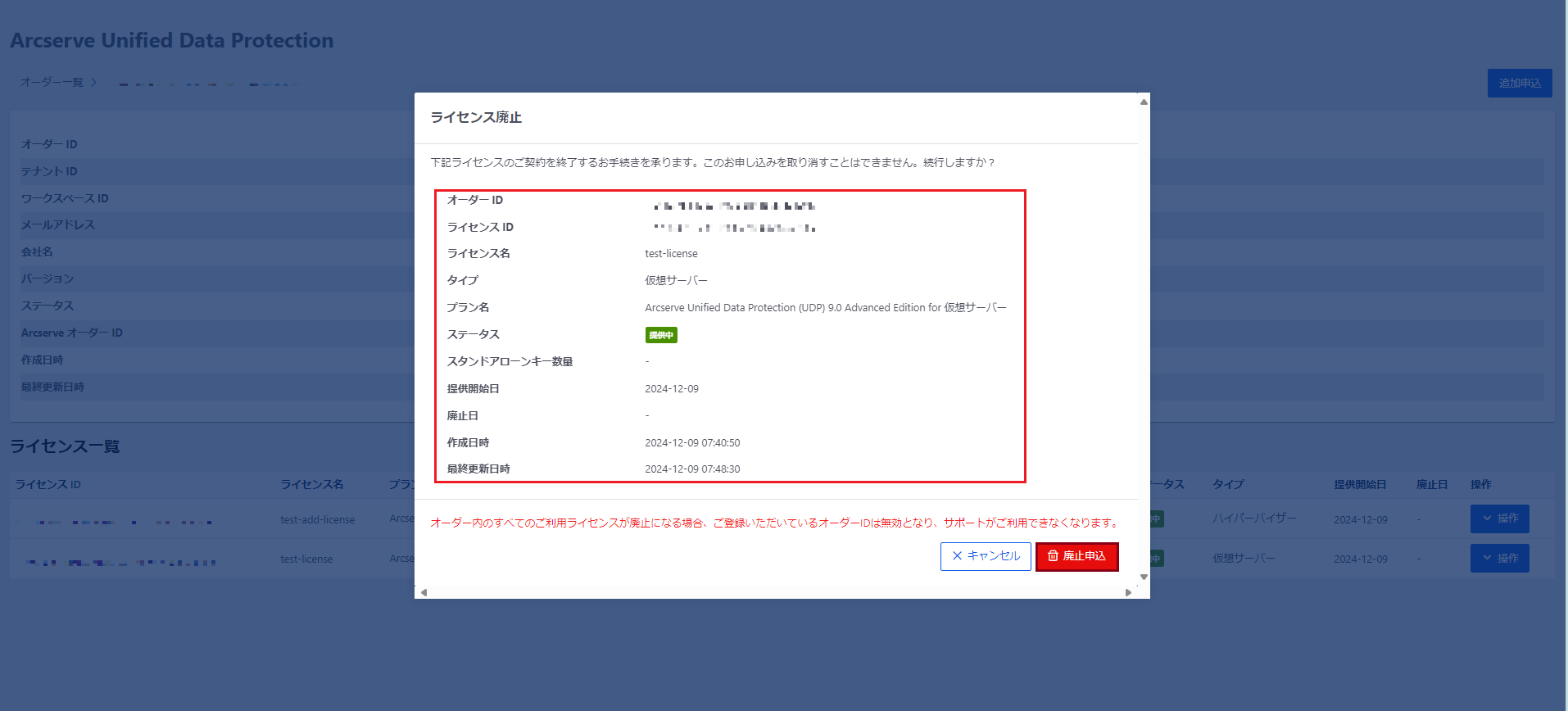Click the dialog's scroll-left arrow

coord(424,592)
